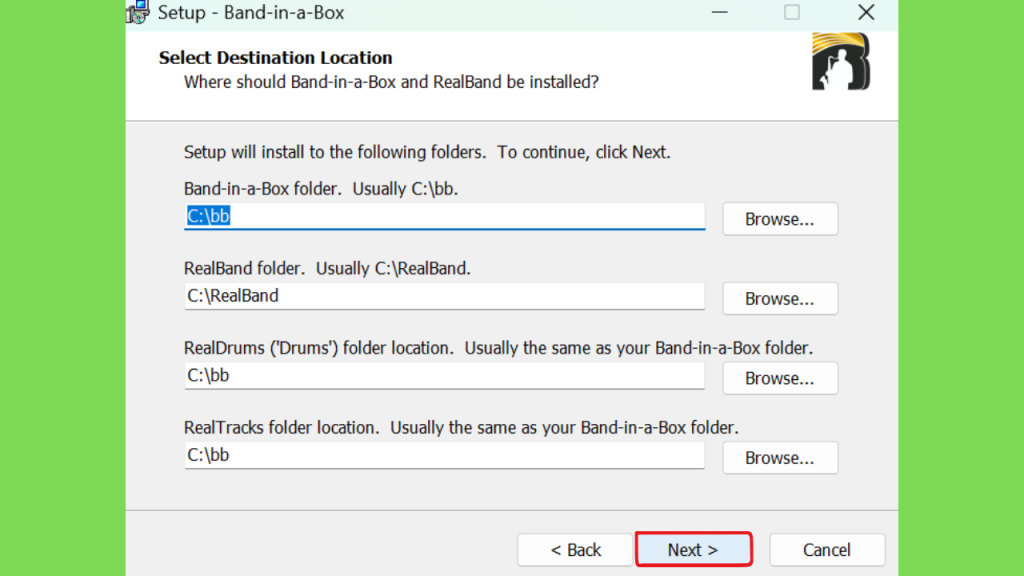Click the 'Select Destination Location' heading
This screenshot has width=1024, height=576.
click(275, 58)
